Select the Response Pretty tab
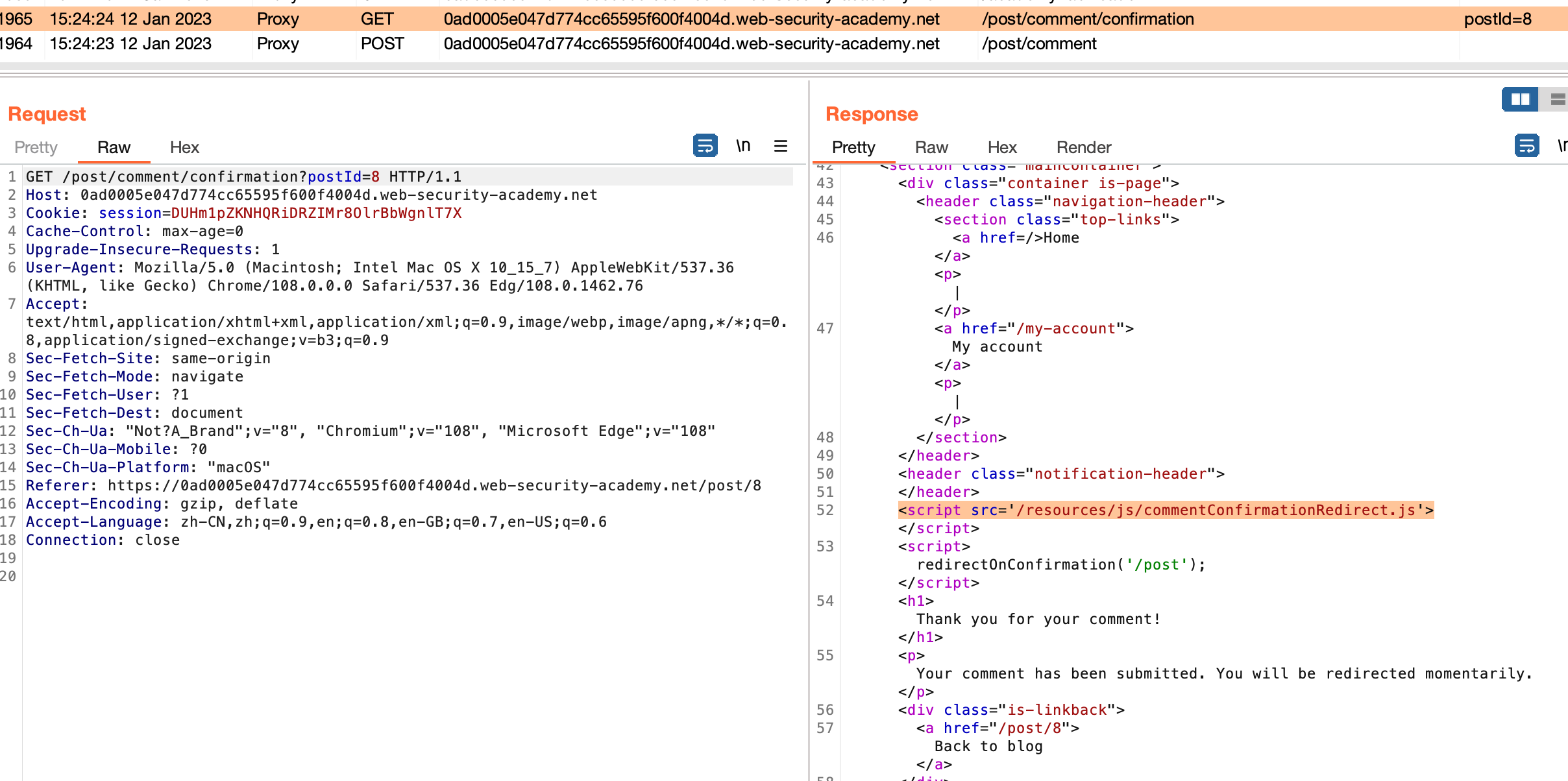1568x781 pixels. point(853,147)
